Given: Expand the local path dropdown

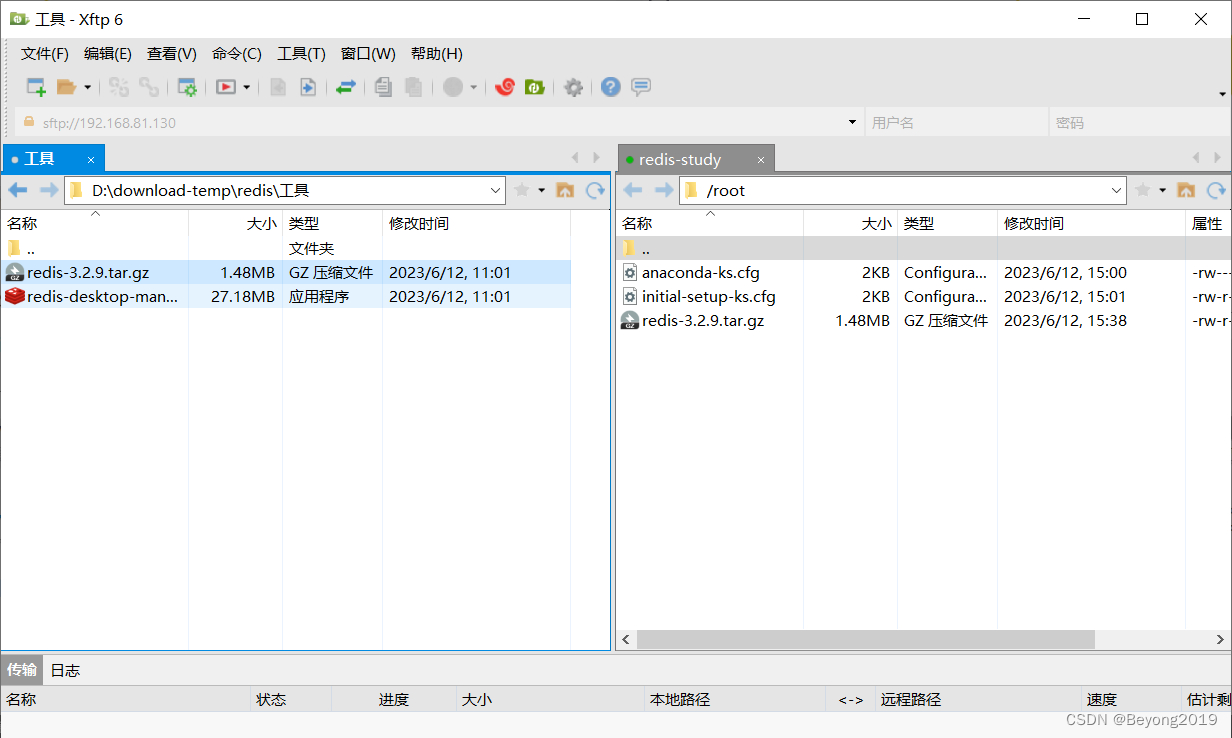Looking at the screenshot, I should tap(497, 190).
